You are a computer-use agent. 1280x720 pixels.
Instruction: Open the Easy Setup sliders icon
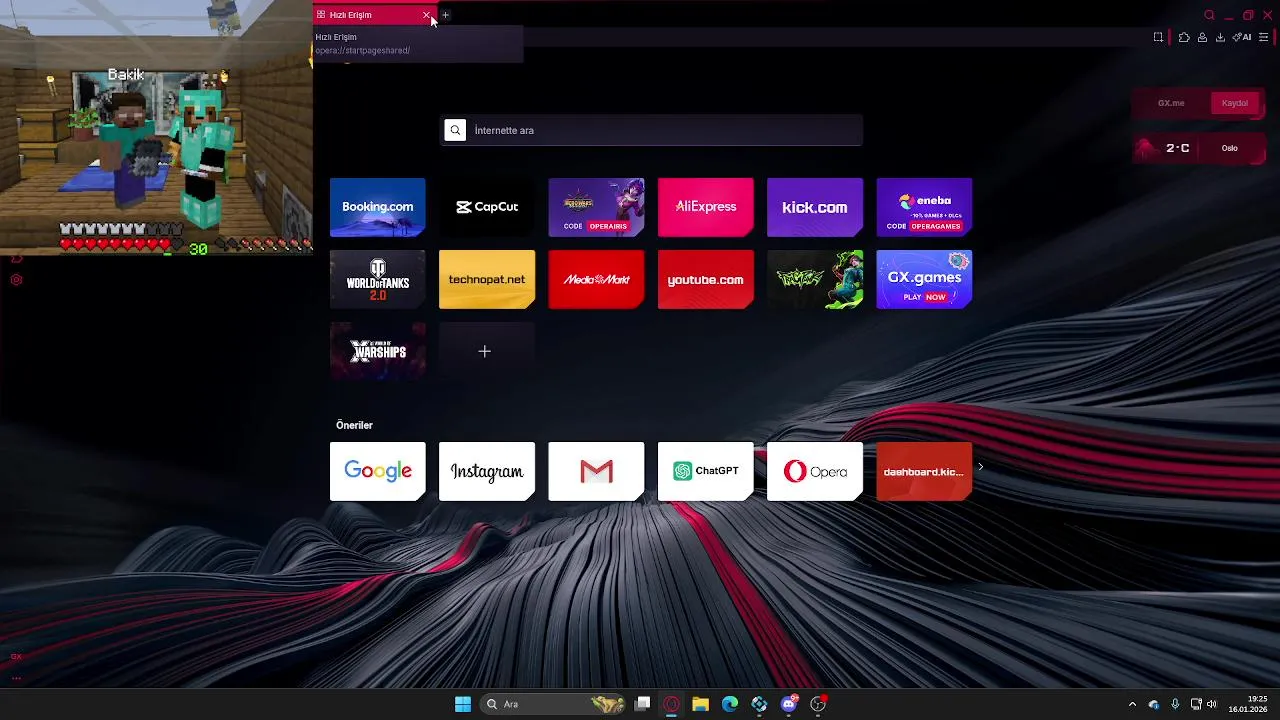[1263, 37]
